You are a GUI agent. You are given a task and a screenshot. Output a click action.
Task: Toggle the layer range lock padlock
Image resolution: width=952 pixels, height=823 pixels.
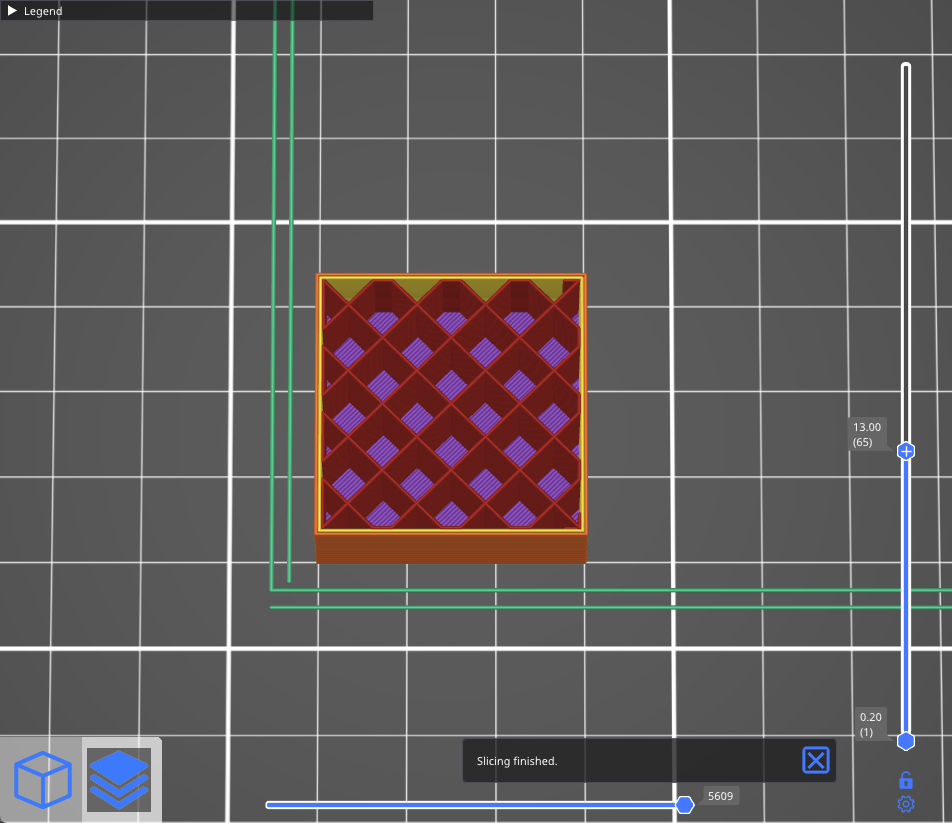(x=905, y=779)
